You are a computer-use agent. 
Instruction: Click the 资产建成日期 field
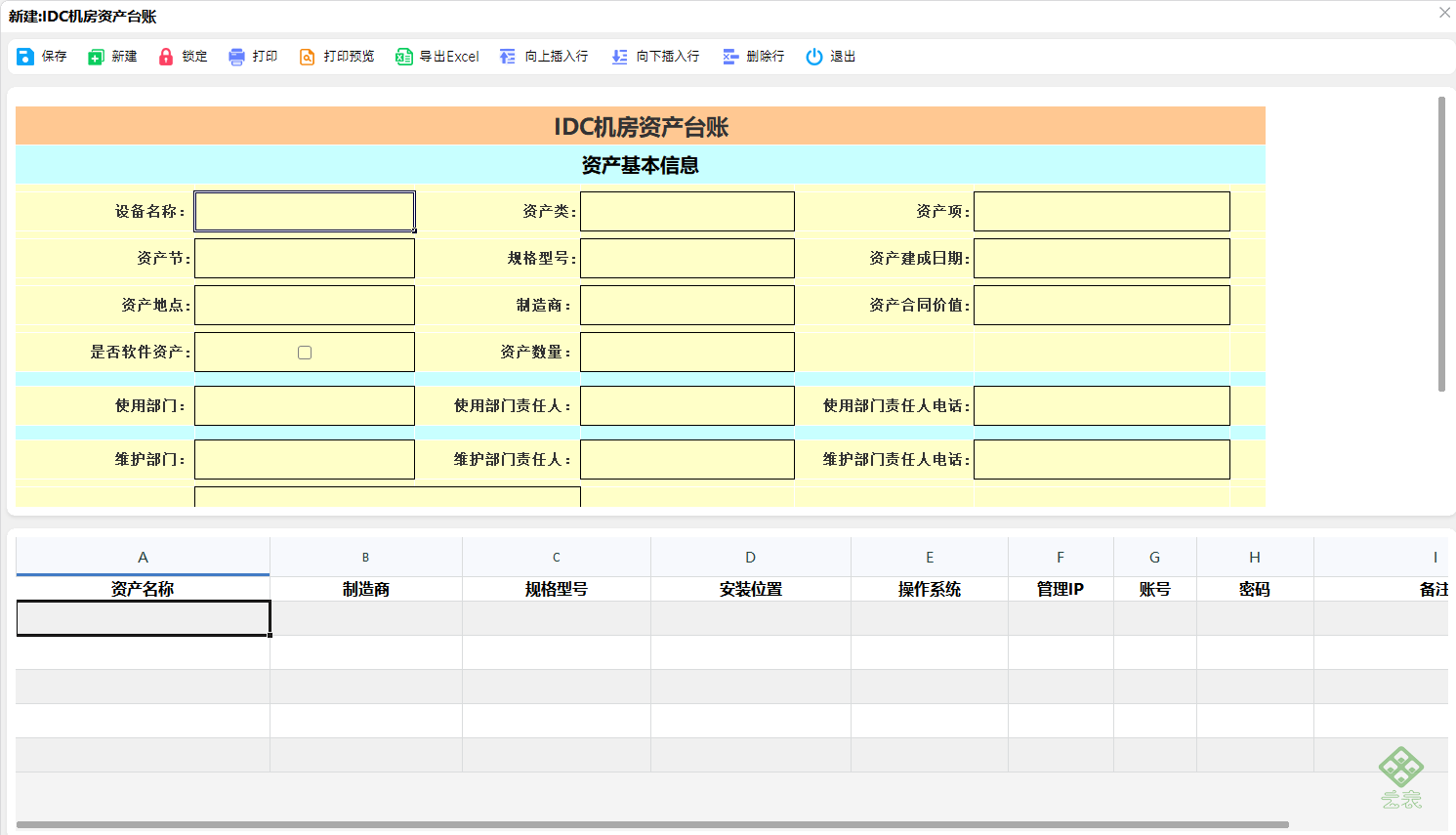click(x=1102, y=258)
